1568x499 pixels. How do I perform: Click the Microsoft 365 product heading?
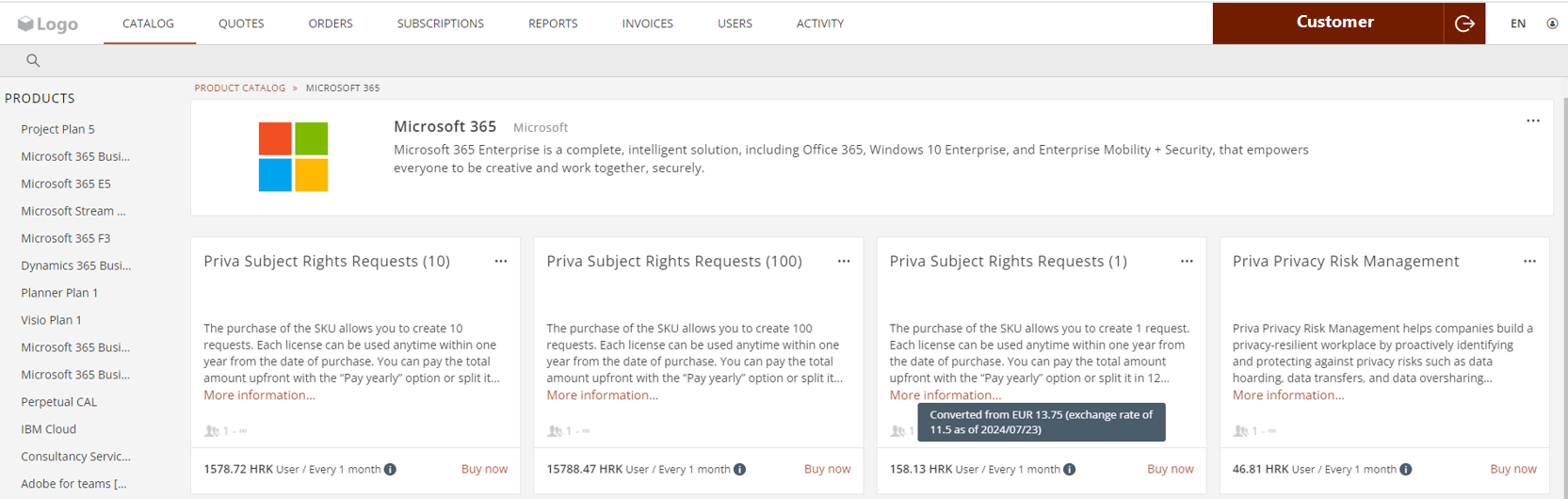pyautogui.click(x=445, y=126)
